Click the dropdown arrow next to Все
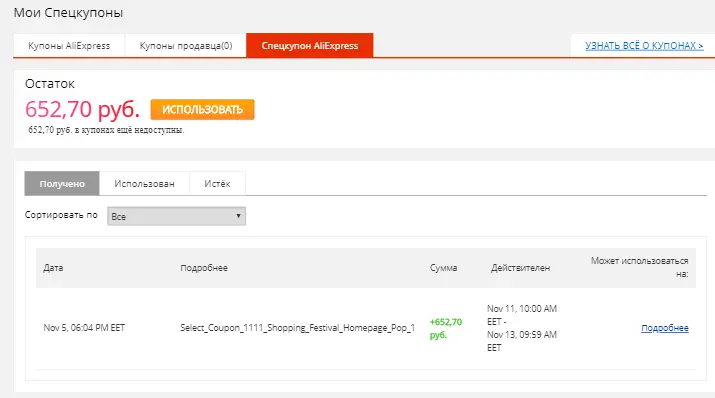The image size is (715, 398). point(238,216)
